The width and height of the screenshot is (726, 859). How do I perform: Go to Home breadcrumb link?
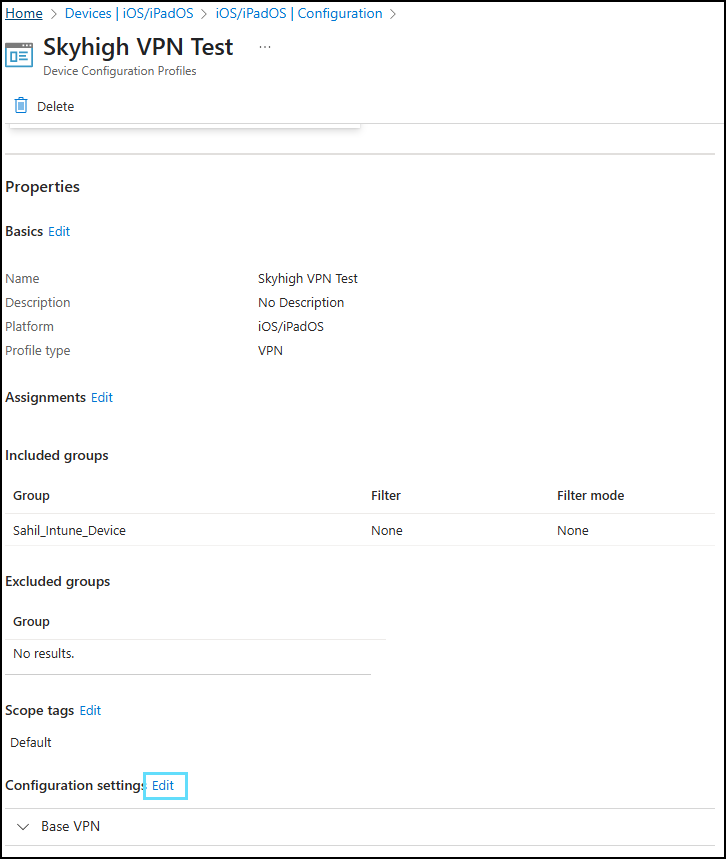click(24, 13)
